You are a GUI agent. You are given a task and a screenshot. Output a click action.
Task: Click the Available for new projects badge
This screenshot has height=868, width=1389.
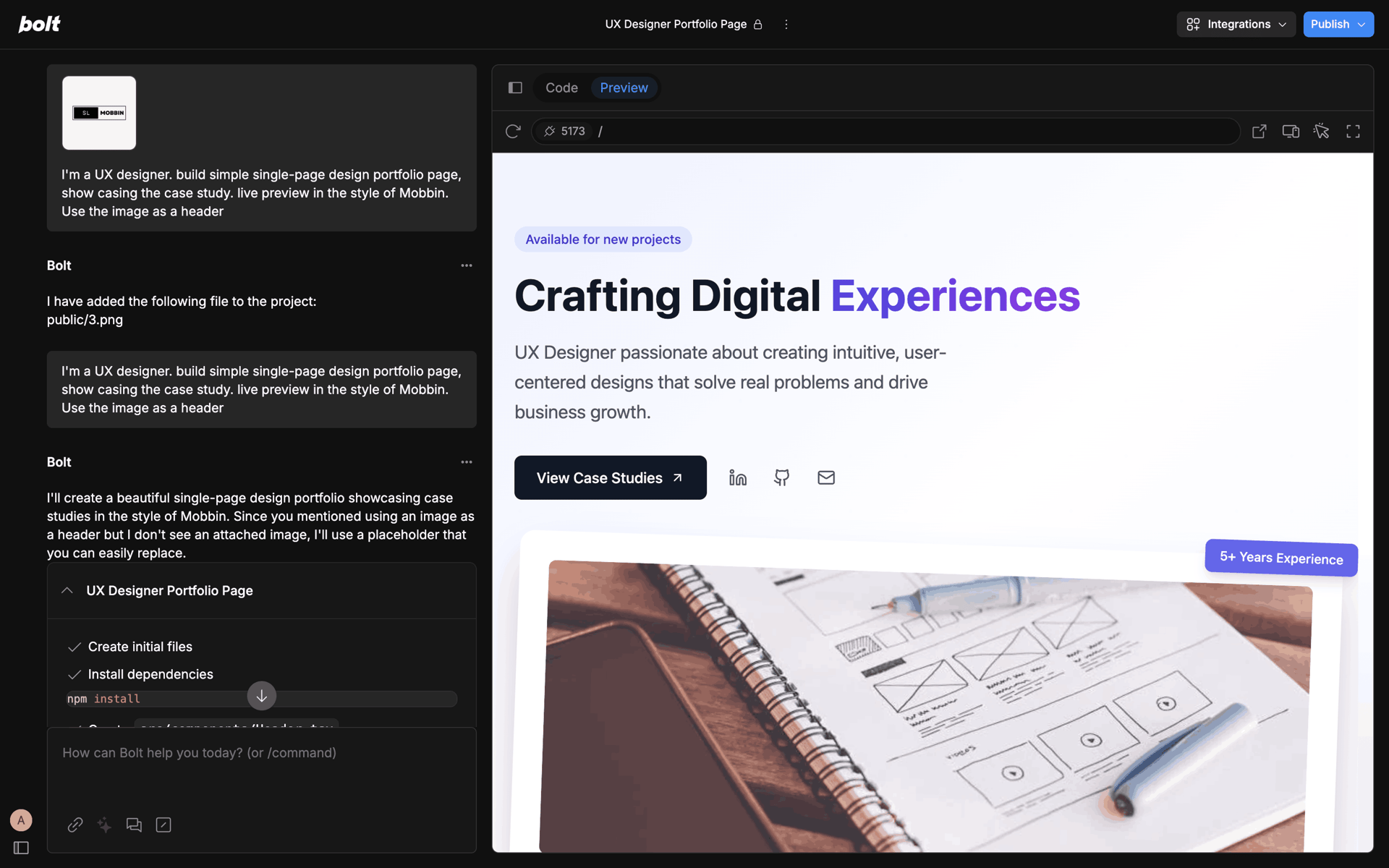coord(603,239)
